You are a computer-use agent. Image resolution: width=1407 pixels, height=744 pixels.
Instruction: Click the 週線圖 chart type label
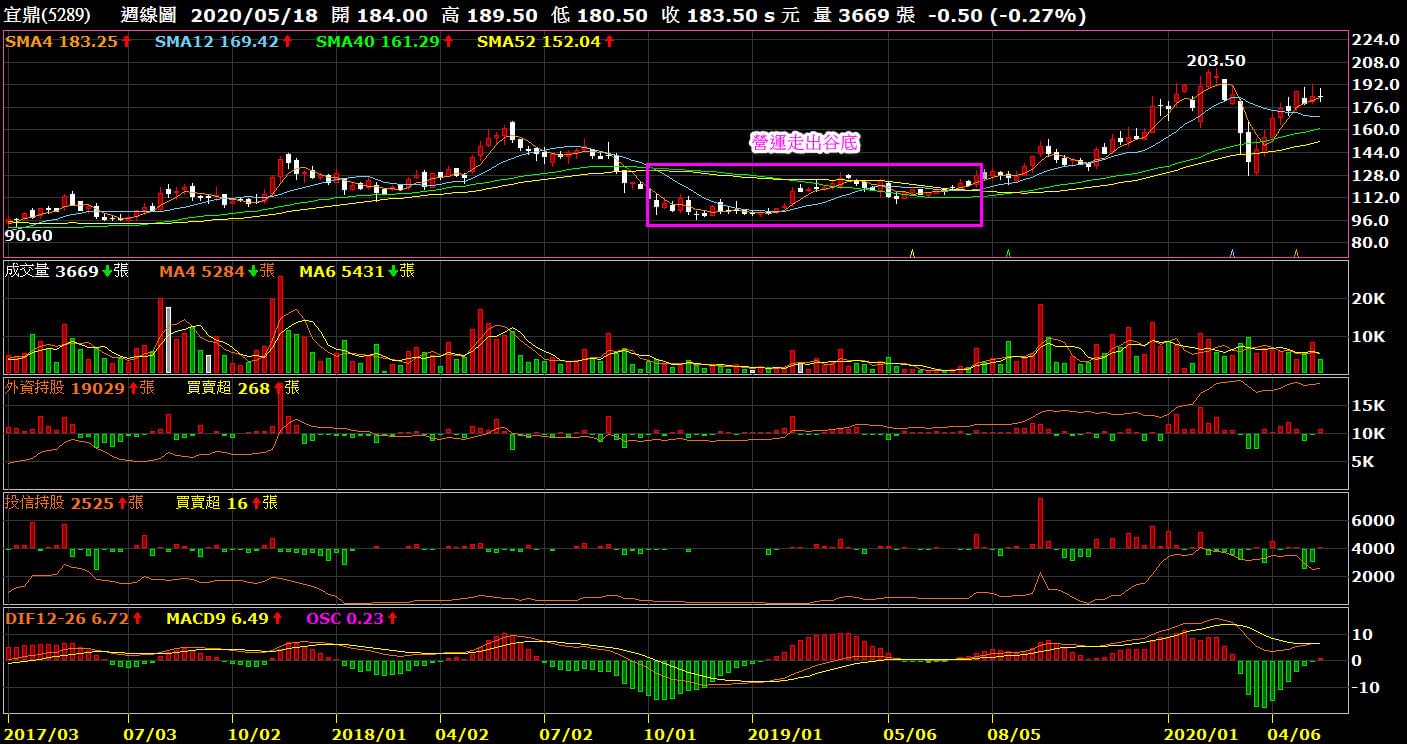[x=149, y=15]
